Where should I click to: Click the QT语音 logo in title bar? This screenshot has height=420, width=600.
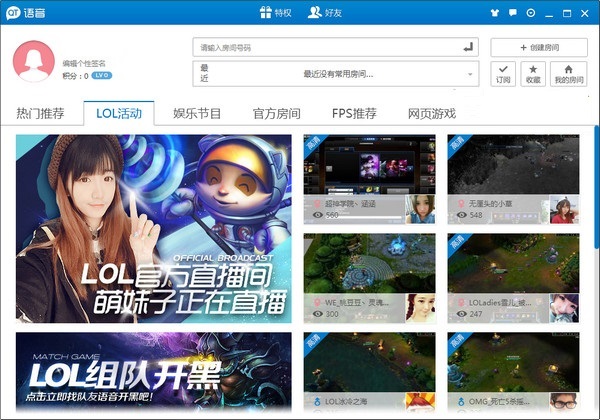point(26,13)
